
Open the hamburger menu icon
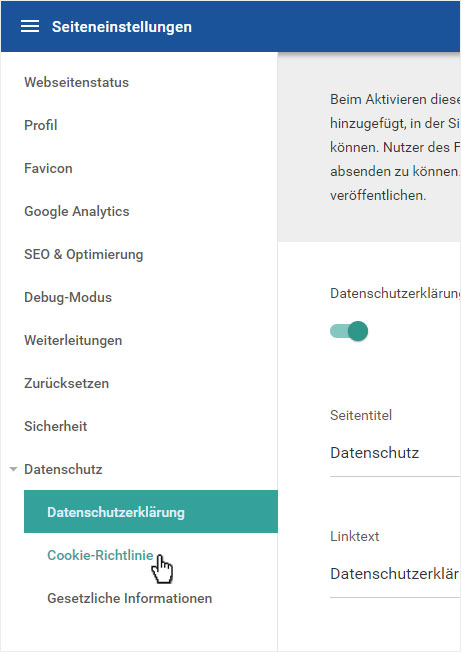[30, 26]
